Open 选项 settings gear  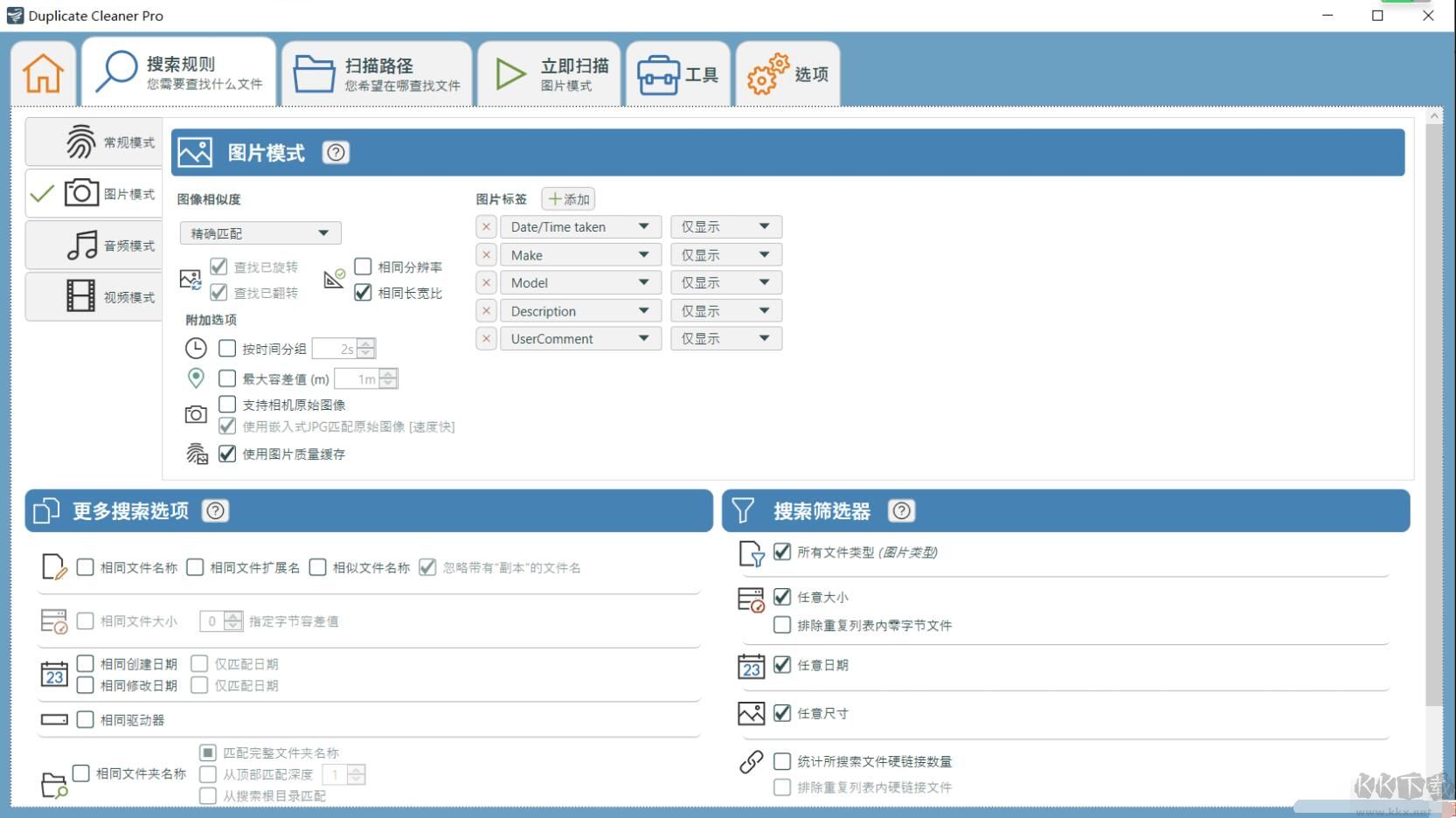coord(786,73)
